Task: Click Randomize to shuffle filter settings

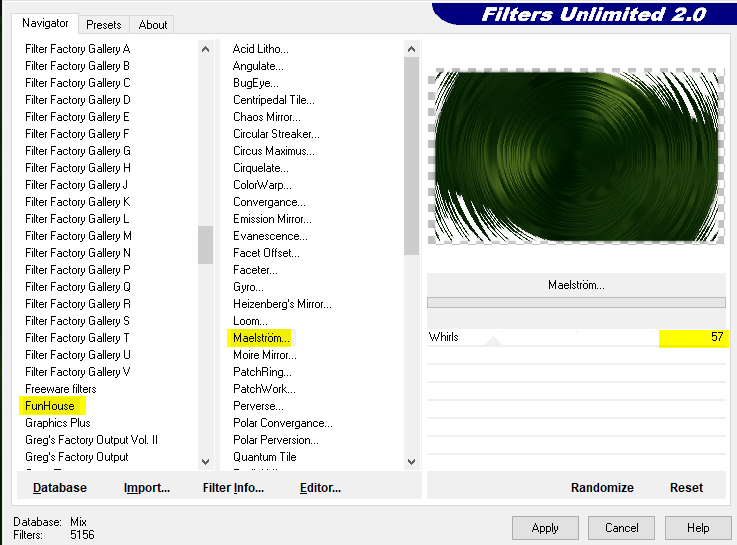Action: click(x=602, y=488)
